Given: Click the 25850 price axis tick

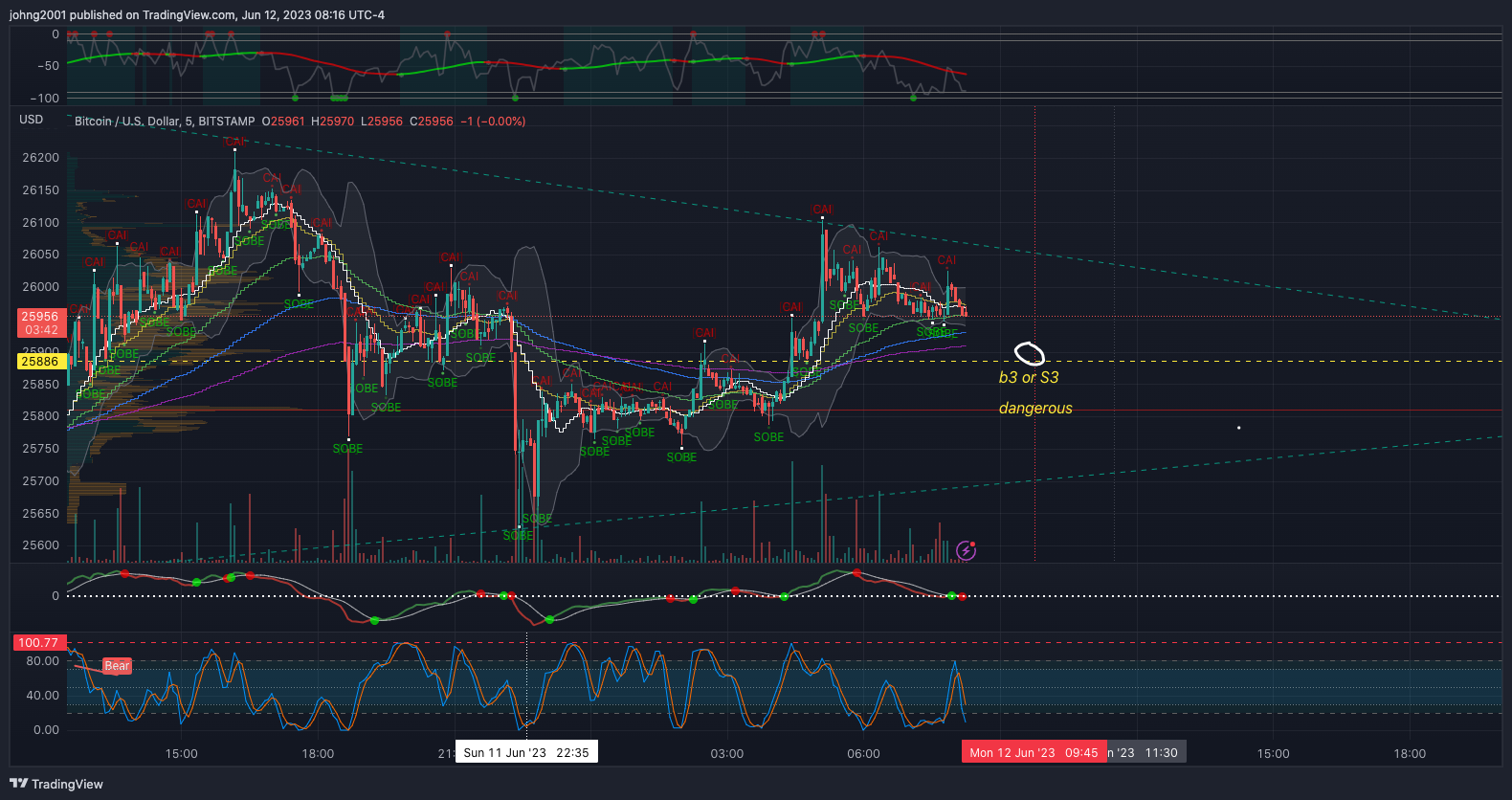Looking at the screenshot, I should pos(40,385).
